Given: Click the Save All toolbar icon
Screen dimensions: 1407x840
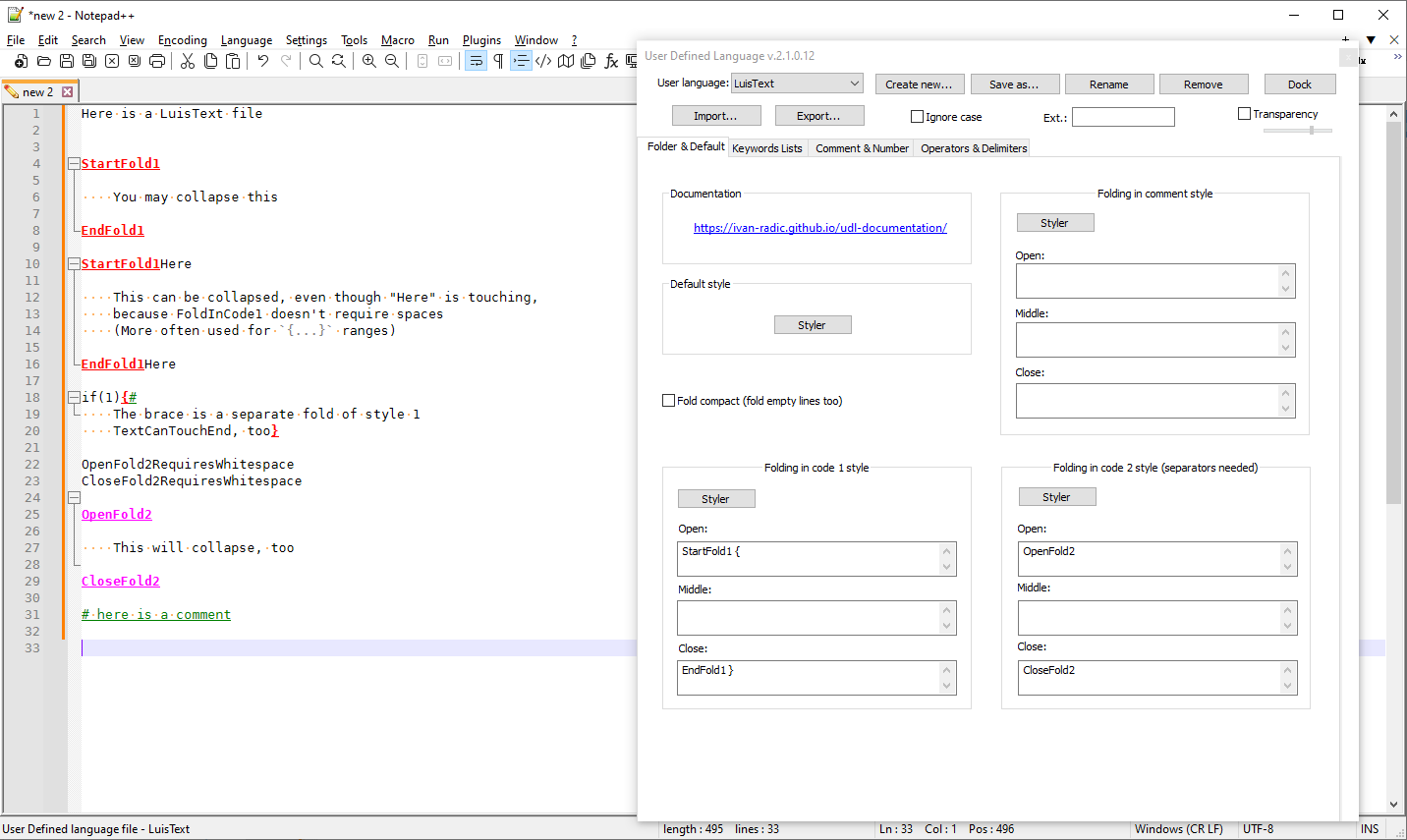Looking at the screenshot, I should point(89,61).
